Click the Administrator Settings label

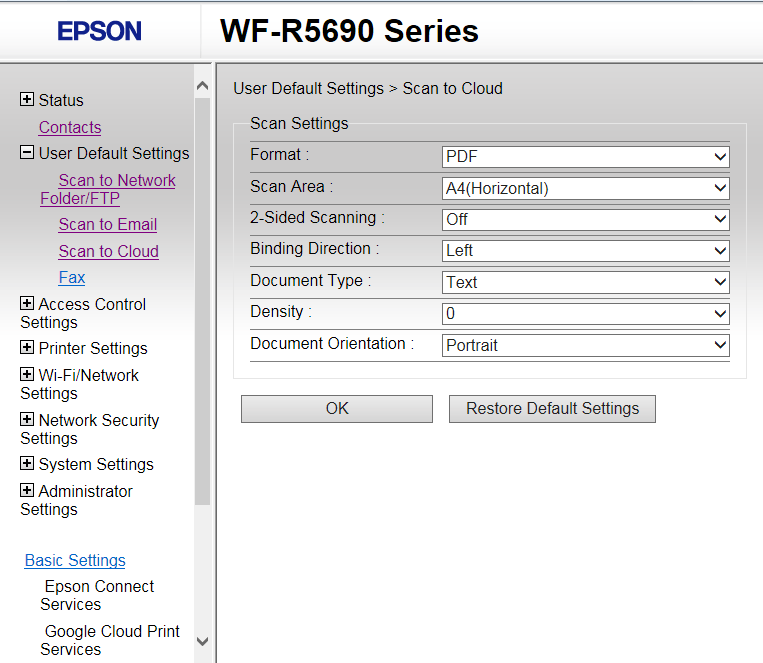76,500
